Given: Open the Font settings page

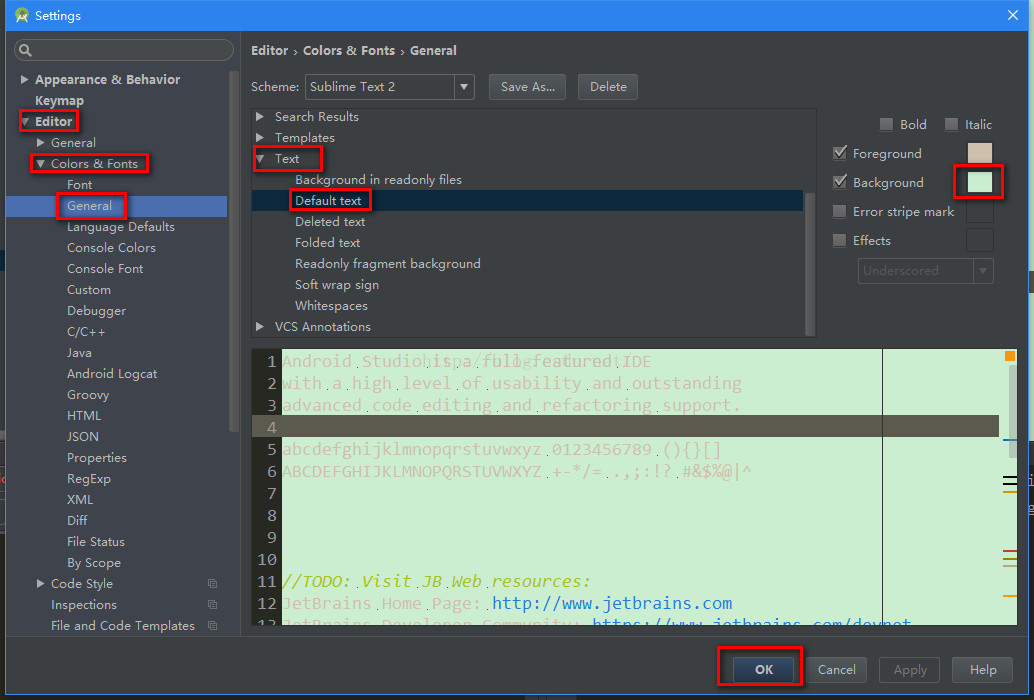Looking at the screenshot, I should coord(79,185).
